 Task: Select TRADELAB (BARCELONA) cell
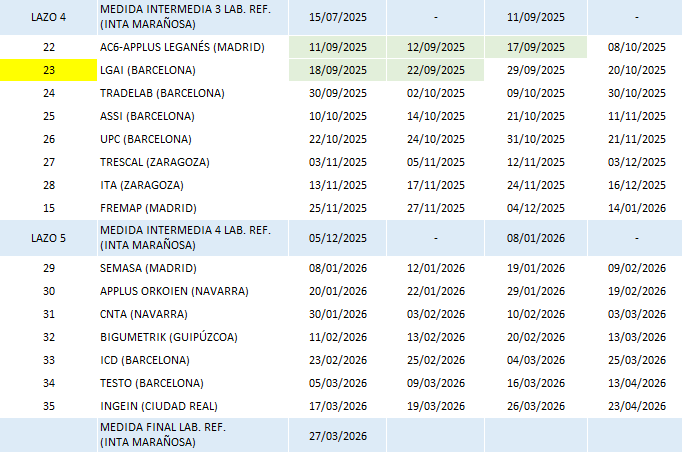pyautogui.click(x=193, y=93)
